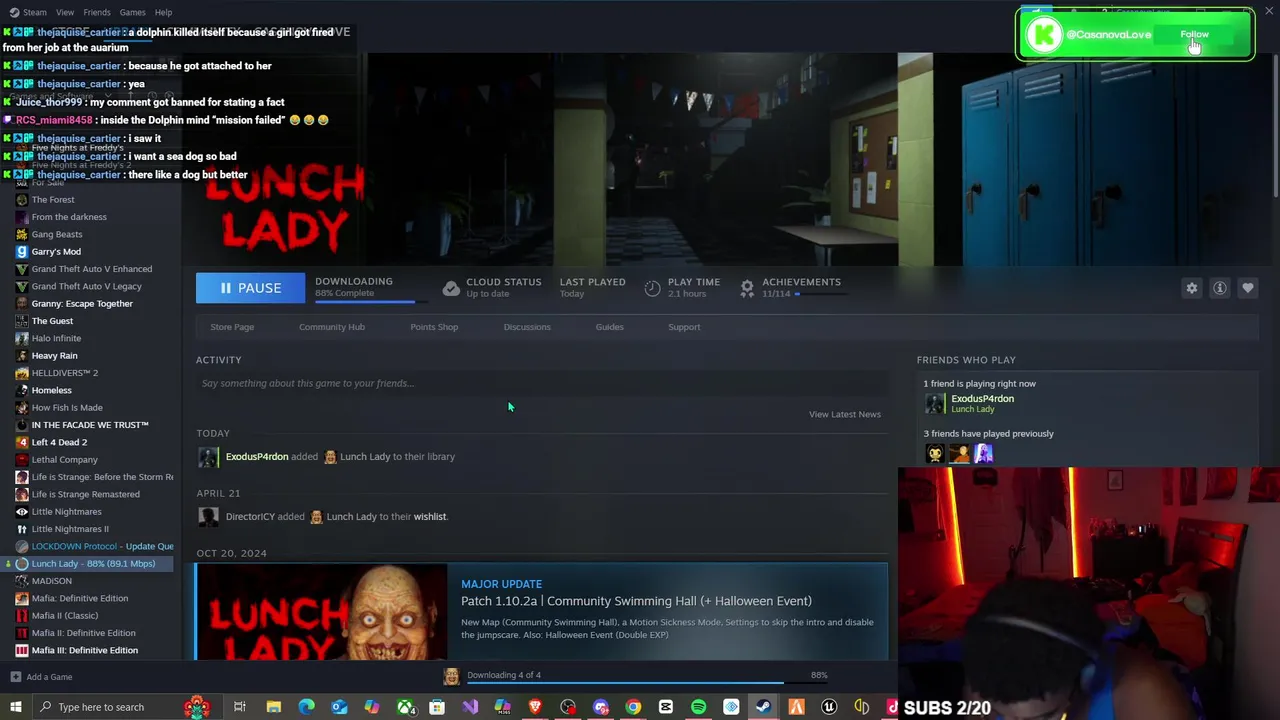Open the Discussions tab
Screen dimensions: 1280x720
pos(527,327)
